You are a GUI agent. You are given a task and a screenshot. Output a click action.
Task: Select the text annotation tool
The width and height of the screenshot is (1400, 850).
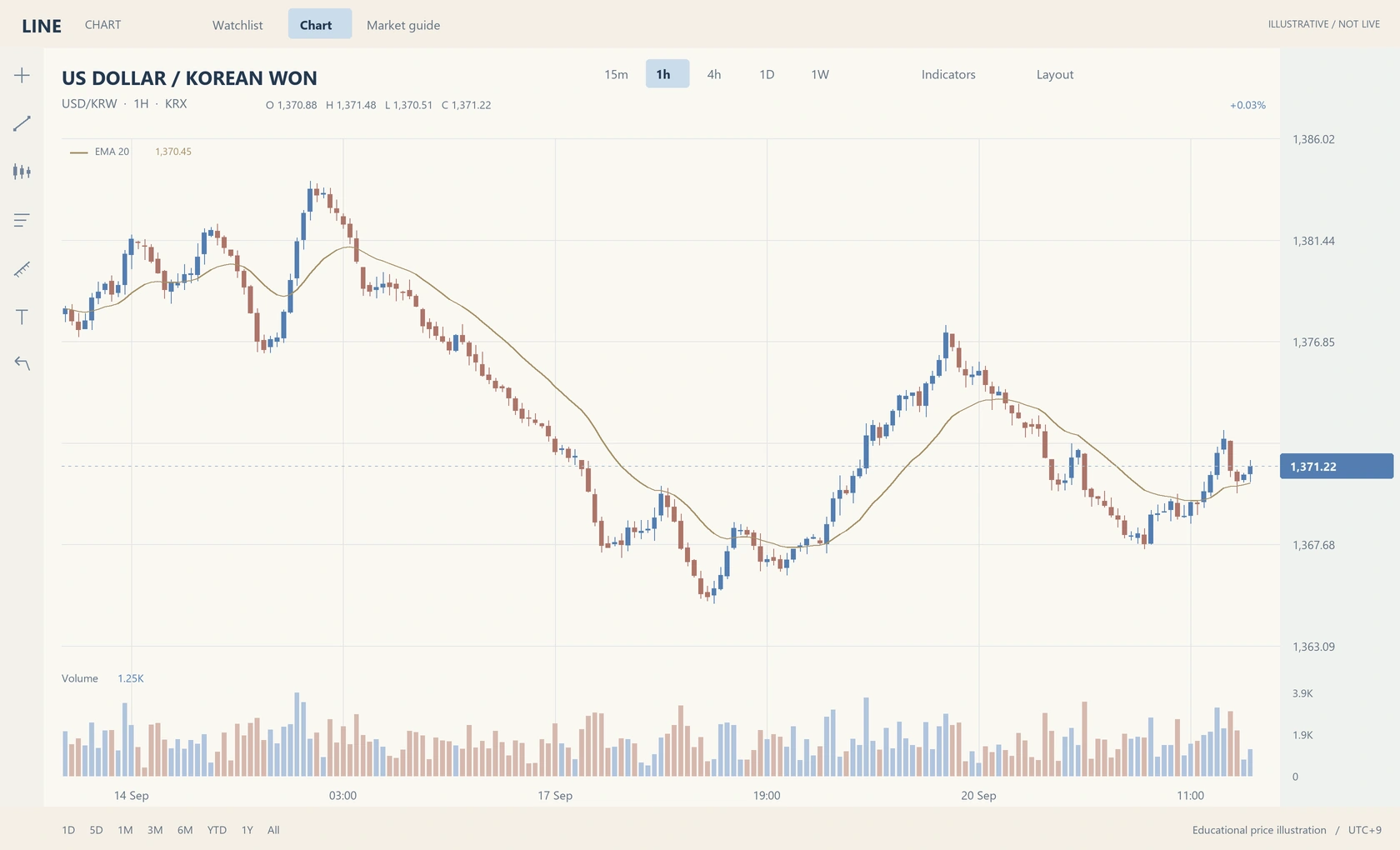(22, 317)
